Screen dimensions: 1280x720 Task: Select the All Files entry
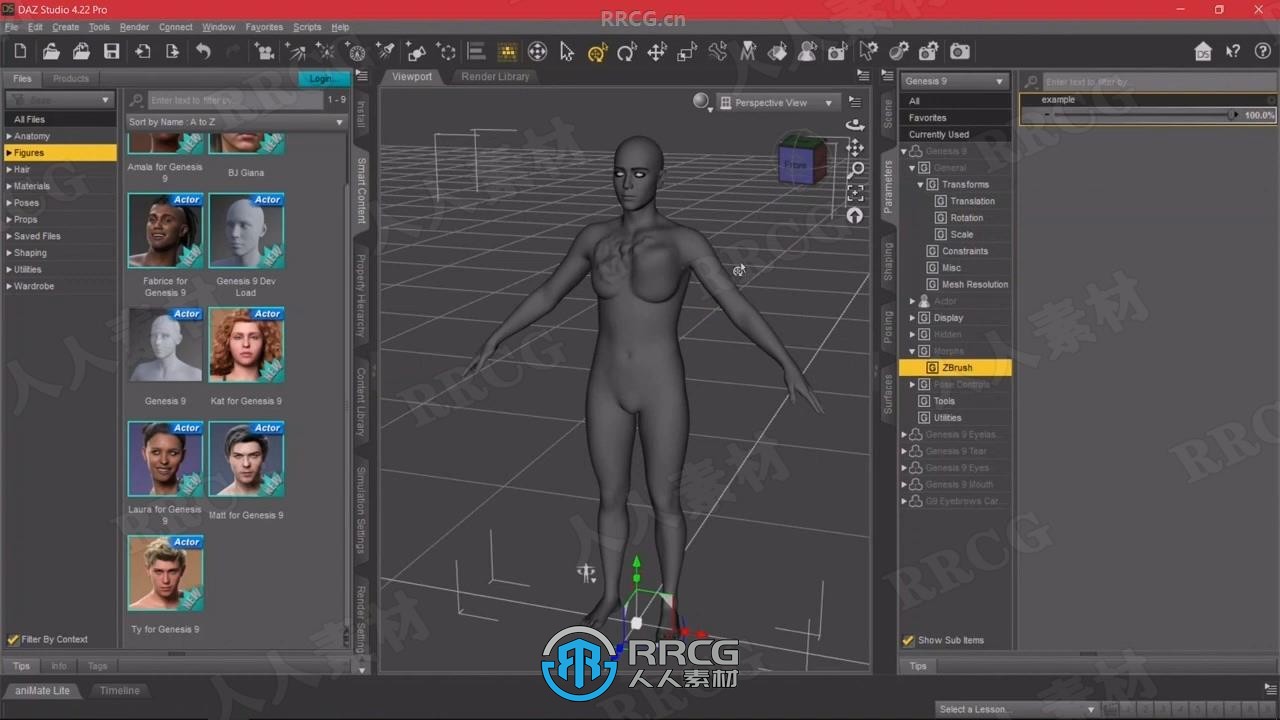coord(60,119)
